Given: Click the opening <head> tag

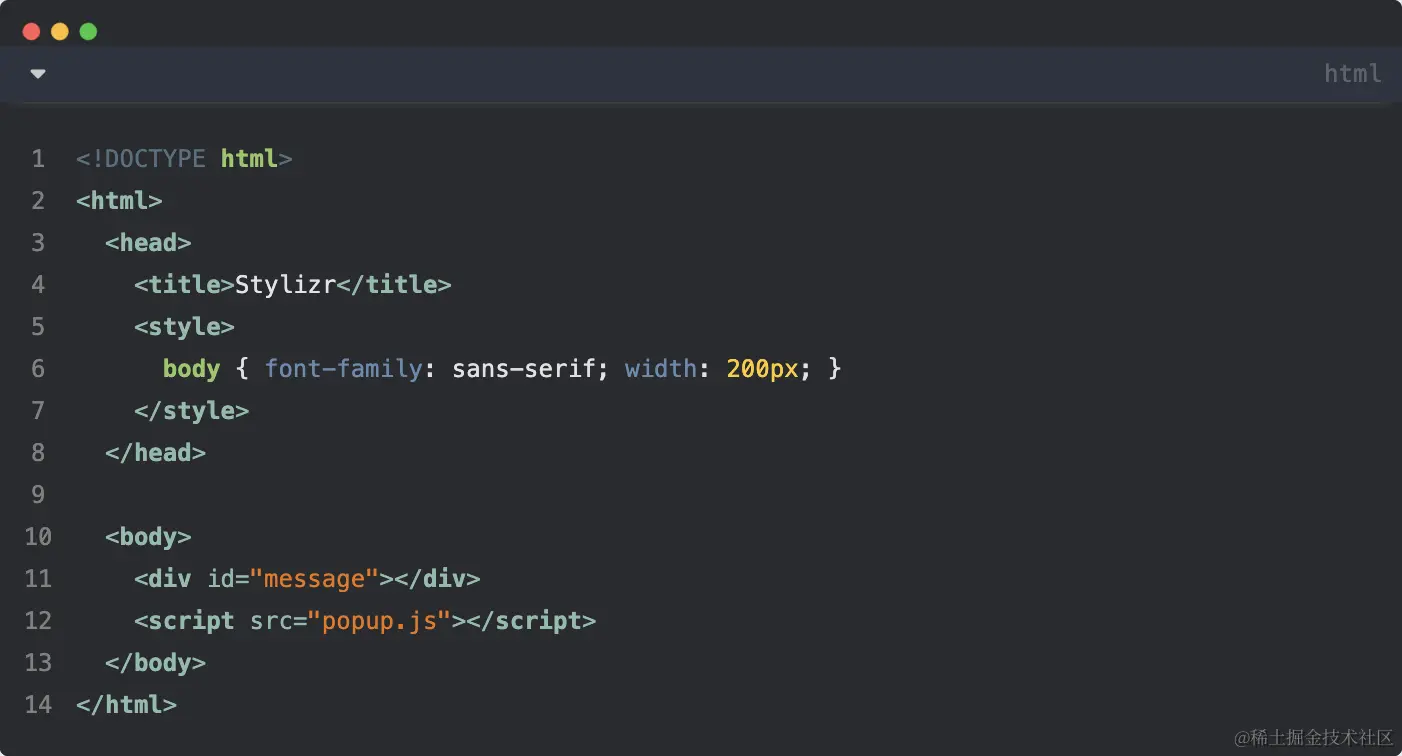Looking at the screenshot, I should 148,243.
